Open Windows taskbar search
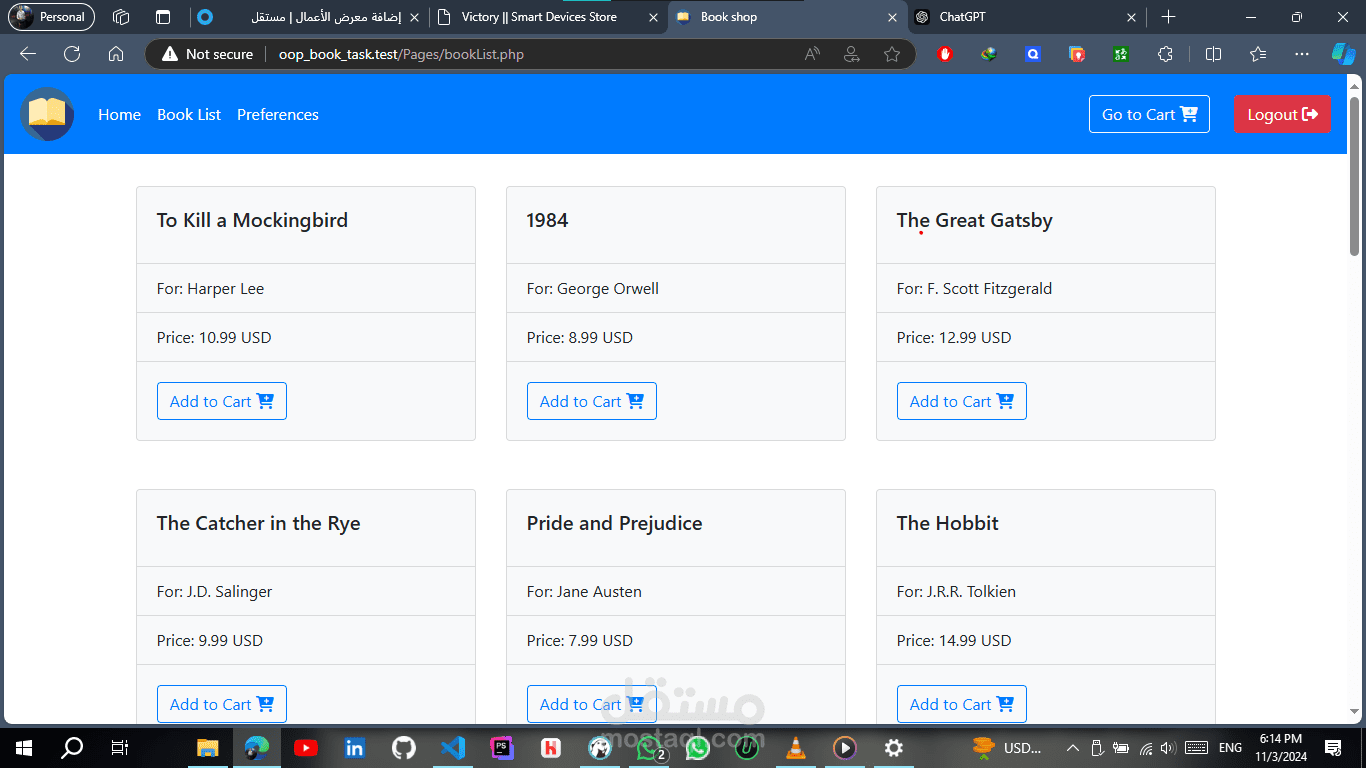 coord(72,747)
